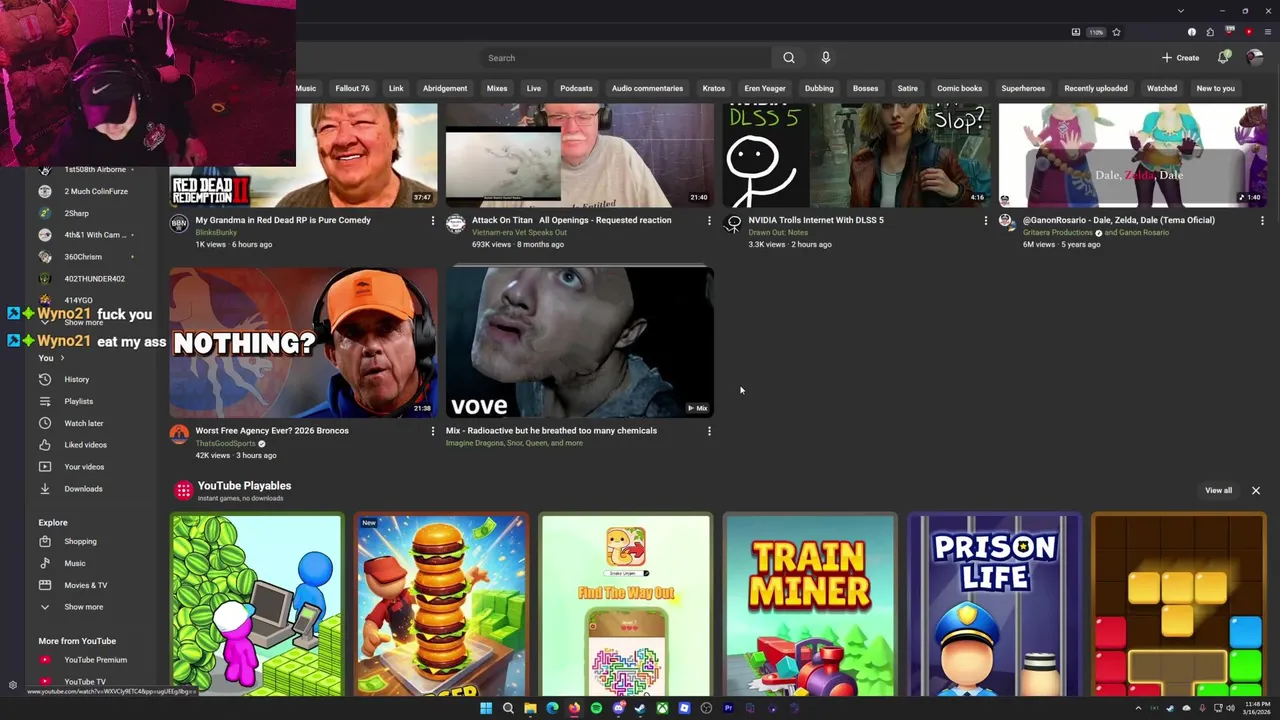The image size is (1280, 720).
Task: Open the account avatar menu
Action: click(x=1255, y=58)
